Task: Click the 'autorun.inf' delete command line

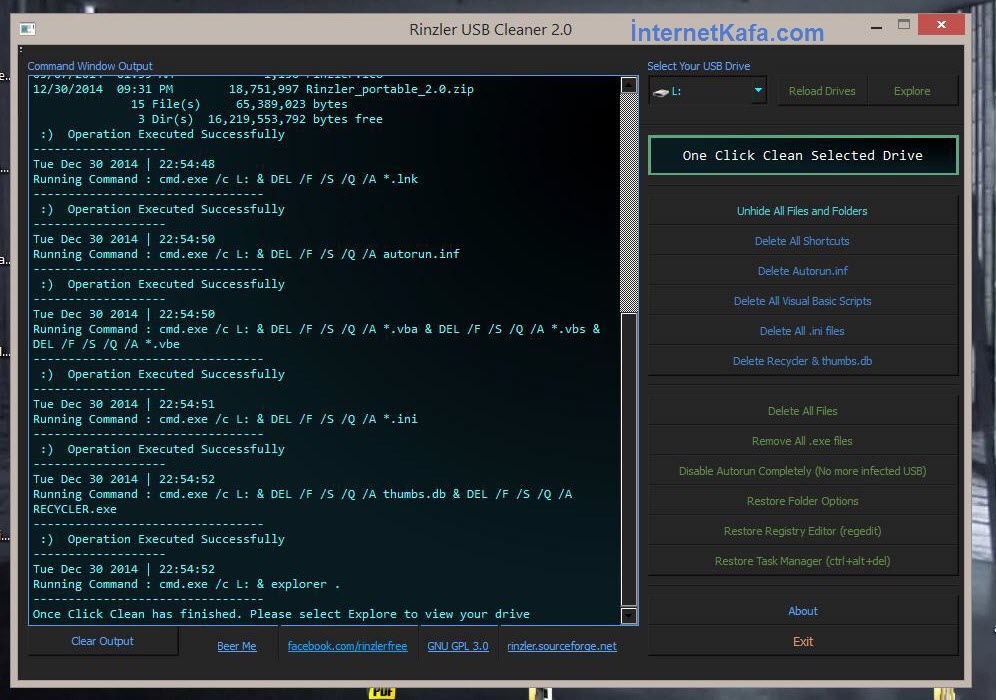Action: tap(246, 254)
